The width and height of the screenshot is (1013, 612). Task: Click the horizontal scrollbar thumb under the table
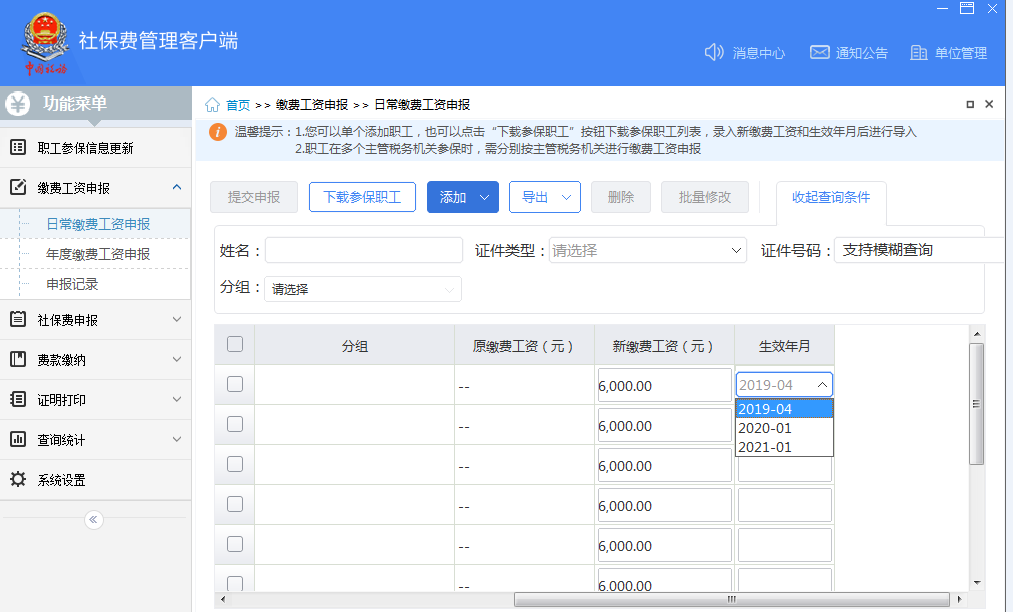(x=731, y=600)
